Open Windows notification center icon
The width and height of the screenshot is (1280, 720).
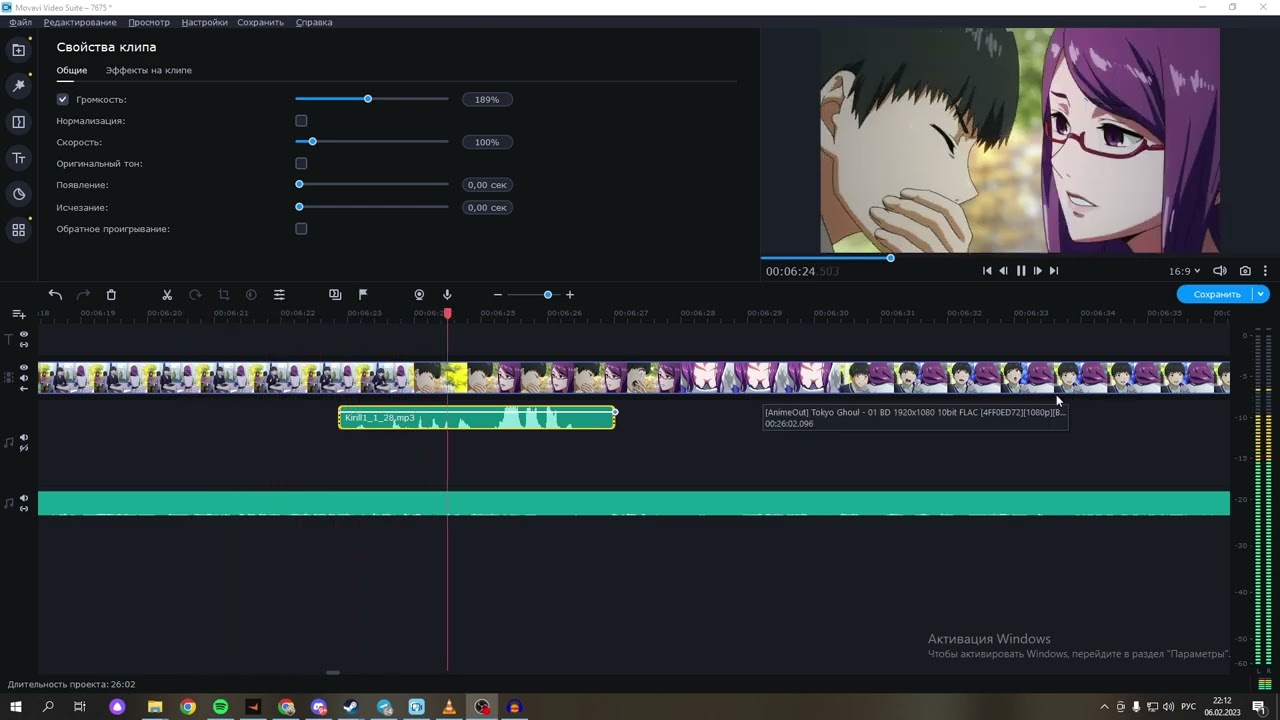[x=1259, y=707]
